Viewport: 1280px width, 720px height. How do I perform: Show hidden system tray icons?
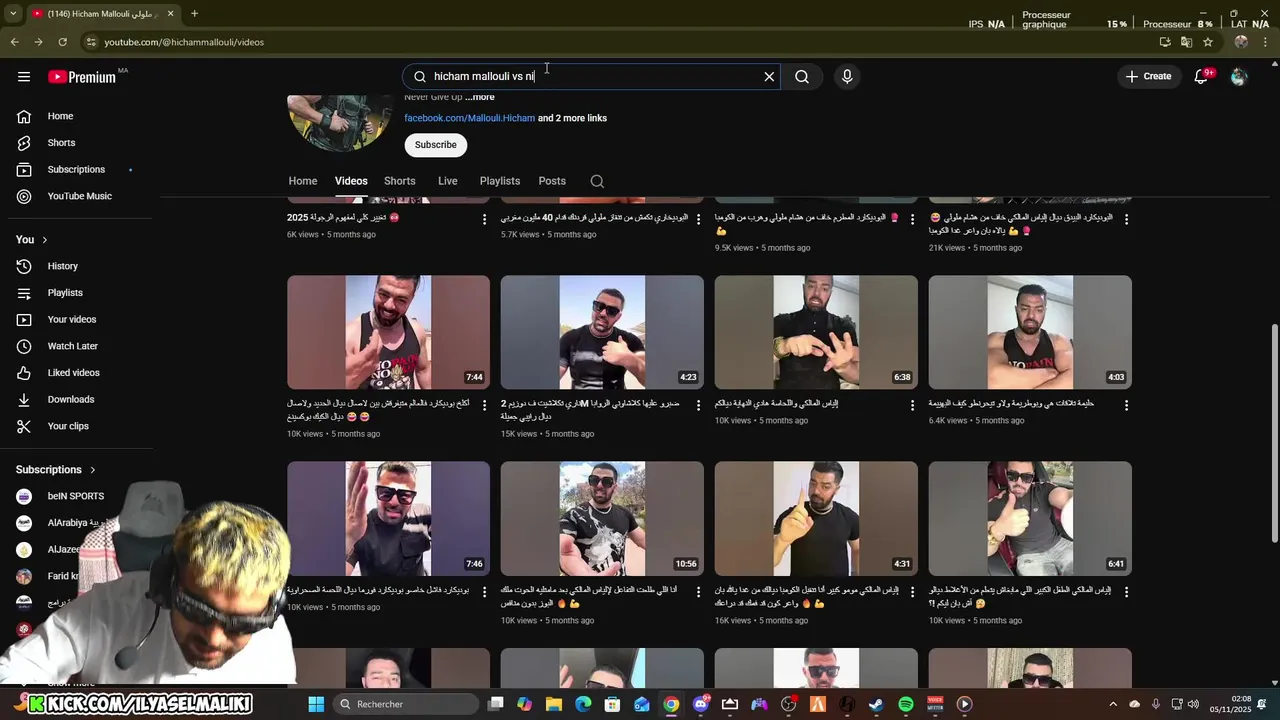(1113, 704)
